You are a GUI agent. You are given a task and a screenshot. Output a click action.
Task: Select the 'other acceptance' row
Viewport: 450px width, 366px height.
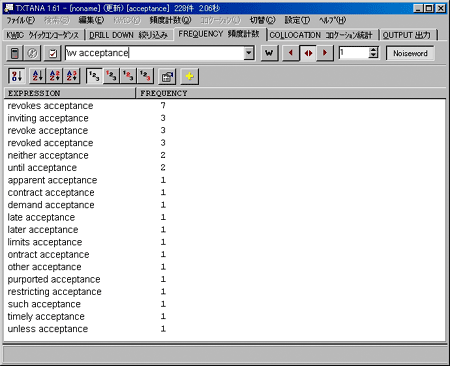(x=224, y=267)
